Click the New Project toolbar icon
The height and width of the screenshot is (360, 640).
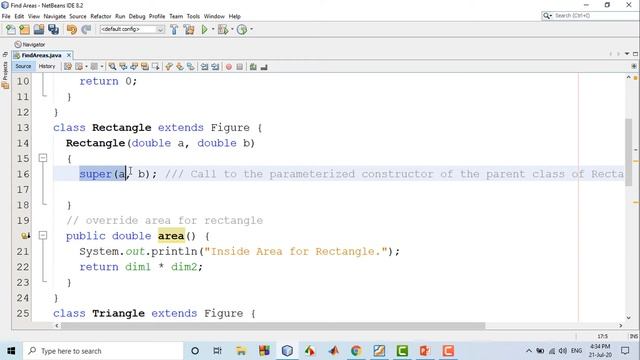coord(24,29)
